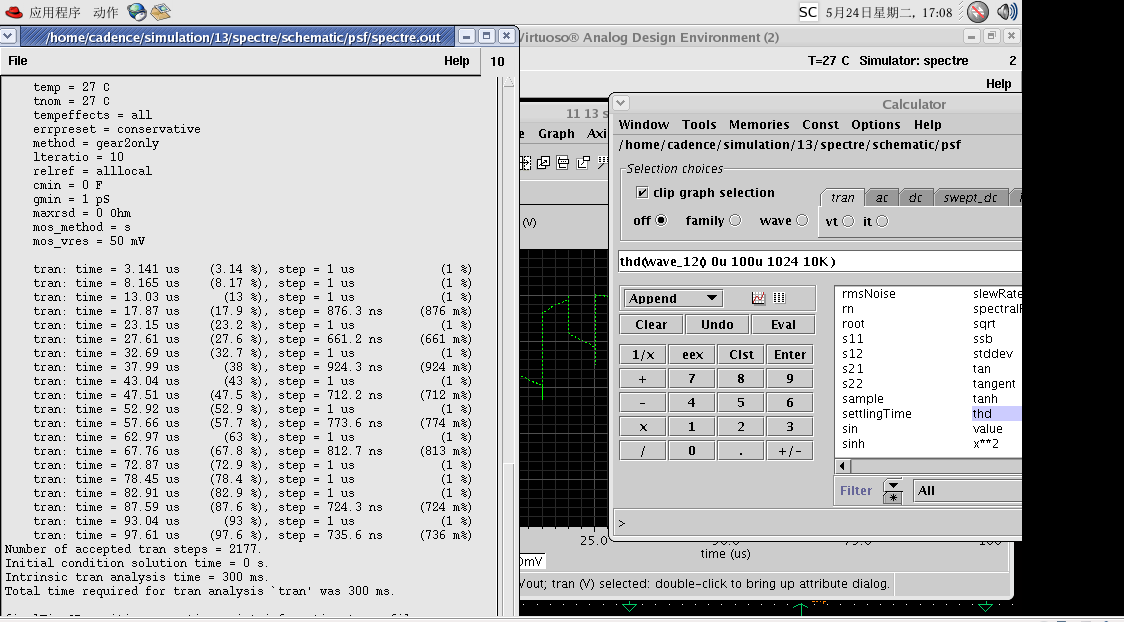Choose the vt radio option
Viewport: 1124px width, 622px height.
pos(848,222)
